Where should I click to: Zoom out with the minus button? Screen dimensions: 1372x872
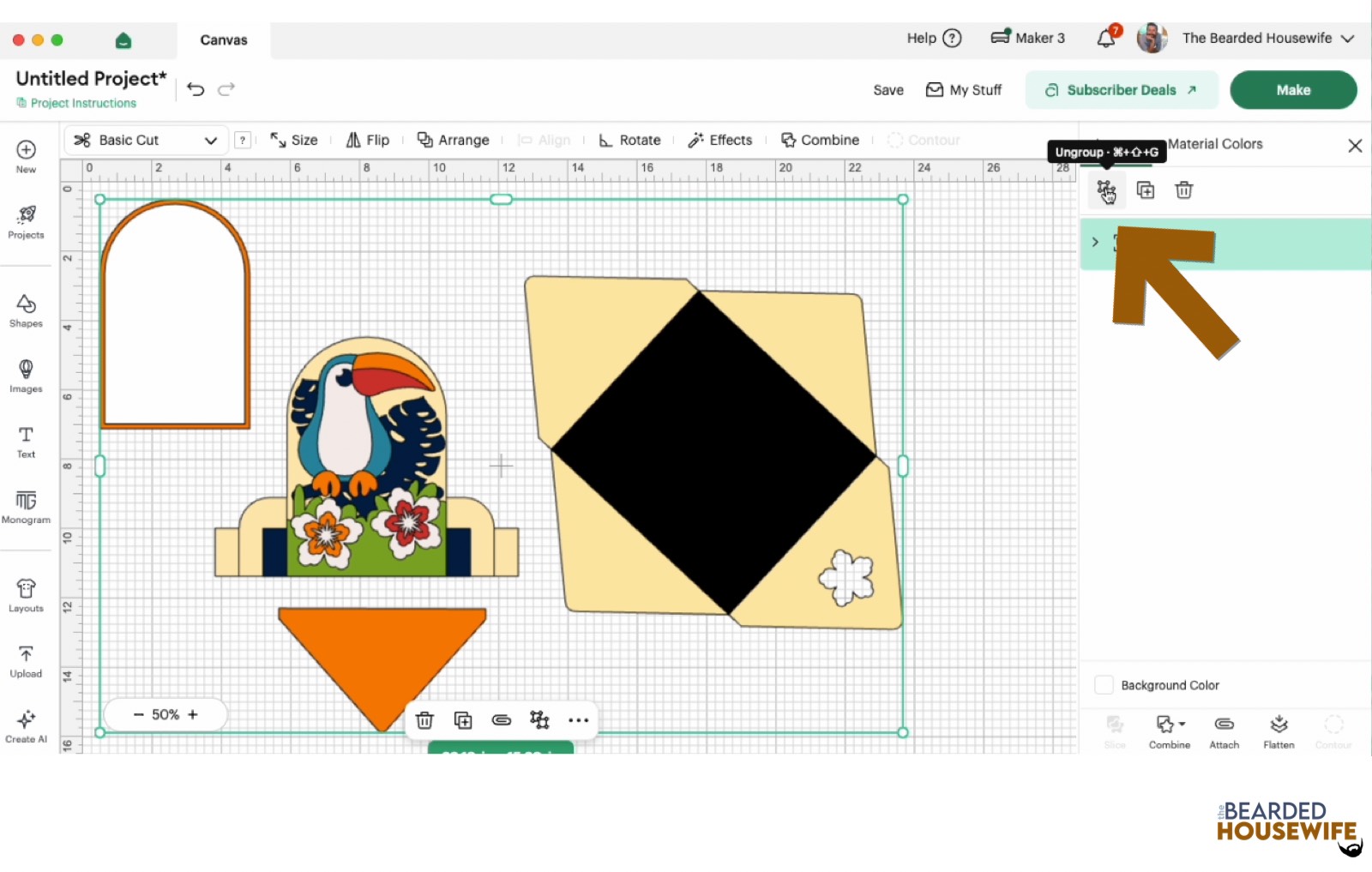tap(138, 714)
